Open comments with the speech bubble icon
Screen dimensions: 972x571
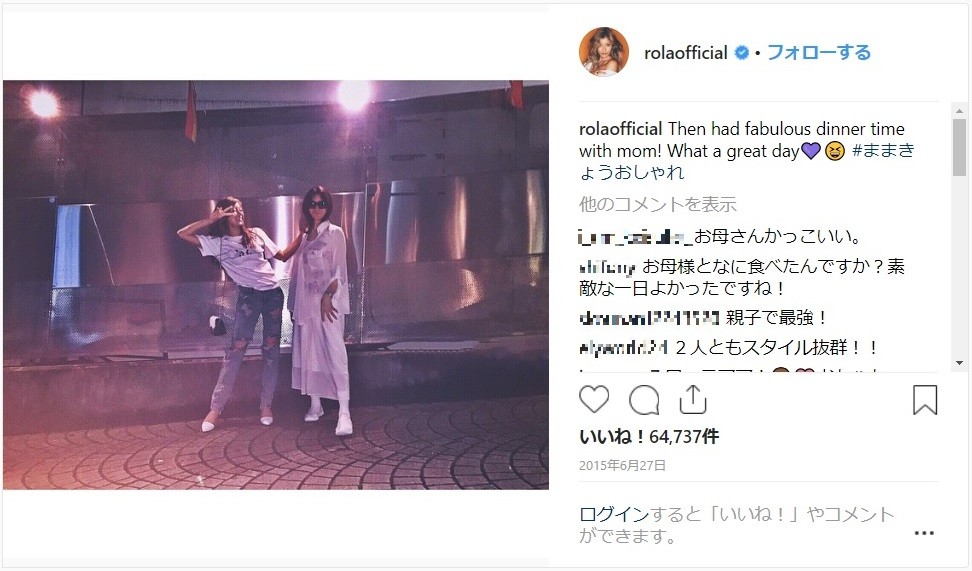pyautogui.click(x=644, y=400)
